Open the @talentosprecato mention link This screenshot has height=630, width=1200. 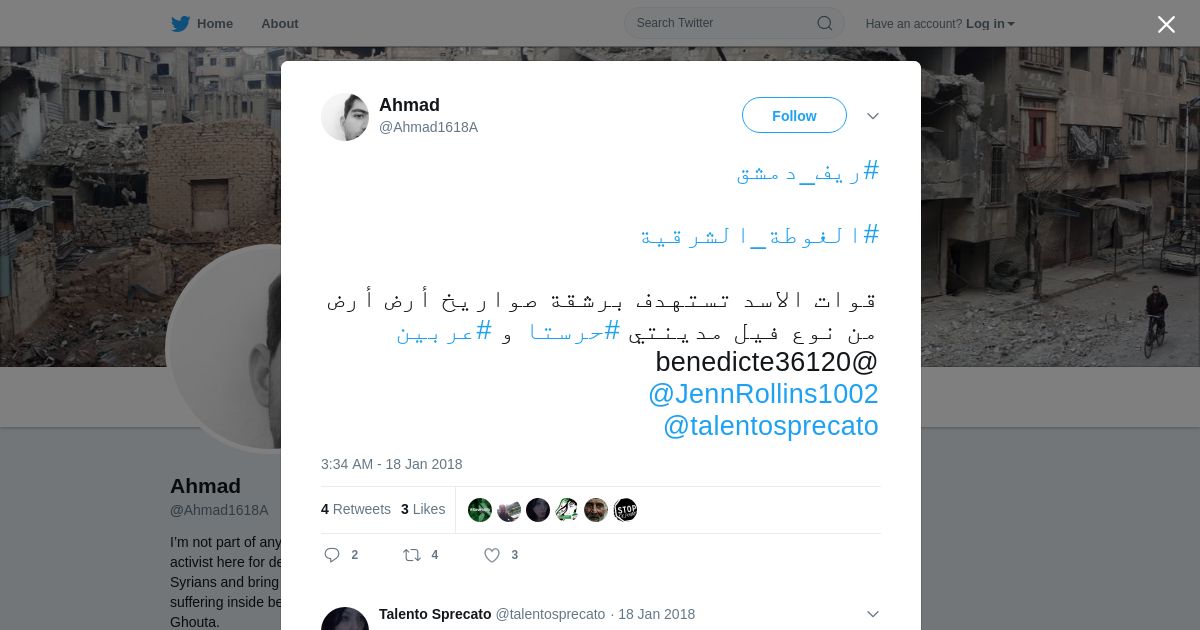771,426
